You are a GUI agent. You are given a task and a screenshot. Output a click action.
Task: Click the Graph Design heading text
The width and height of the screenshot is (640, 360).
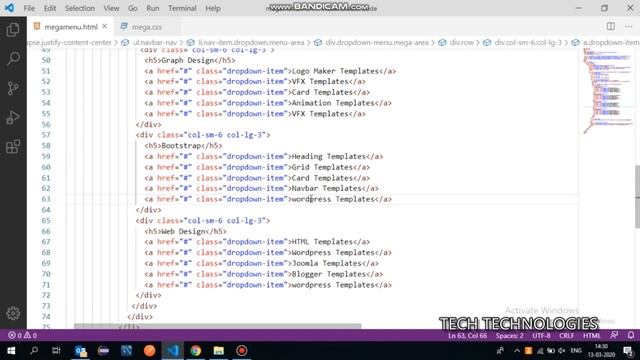point(188,60)
